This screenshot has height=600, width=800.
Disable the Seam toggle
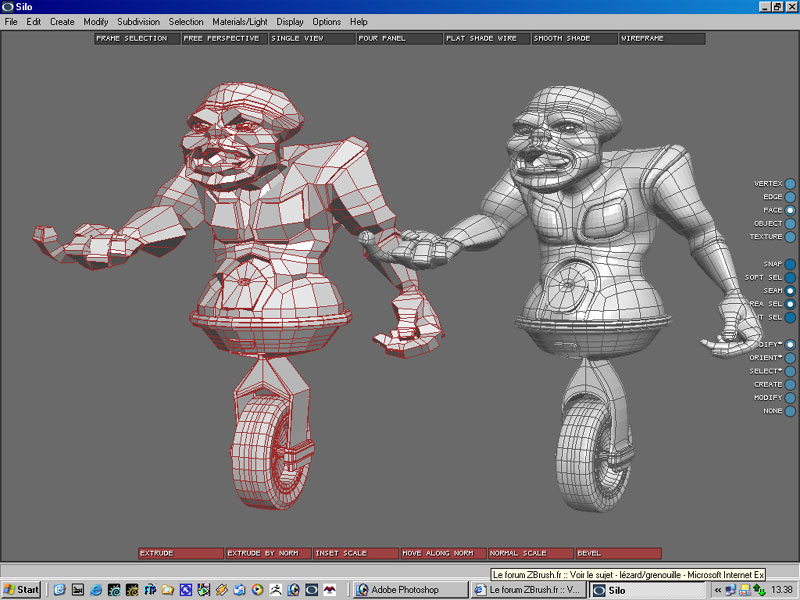(790, 291)
